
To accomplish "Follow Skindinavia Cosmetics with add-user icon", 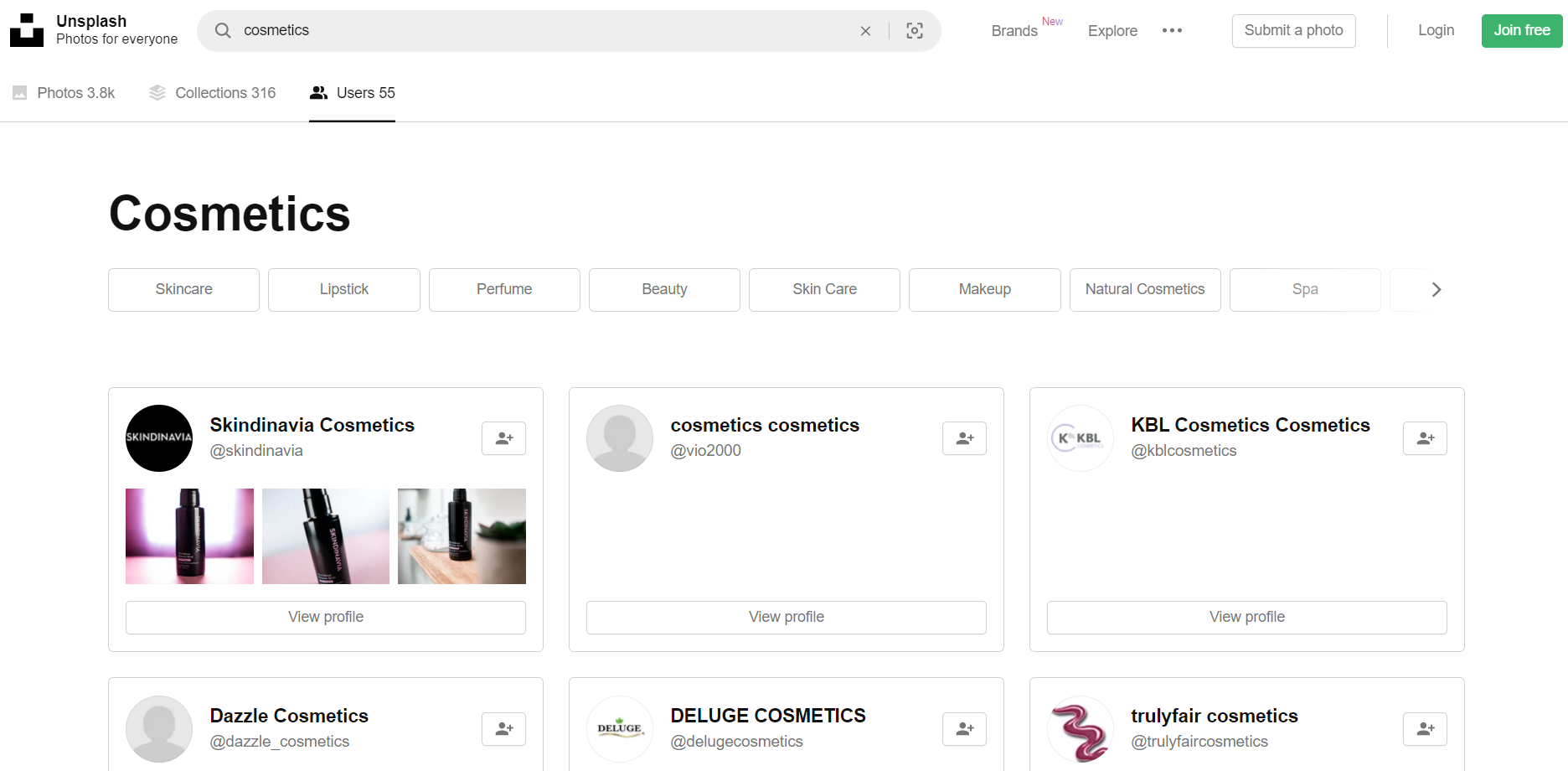I will pyautogui.click(x=503, y=438).
